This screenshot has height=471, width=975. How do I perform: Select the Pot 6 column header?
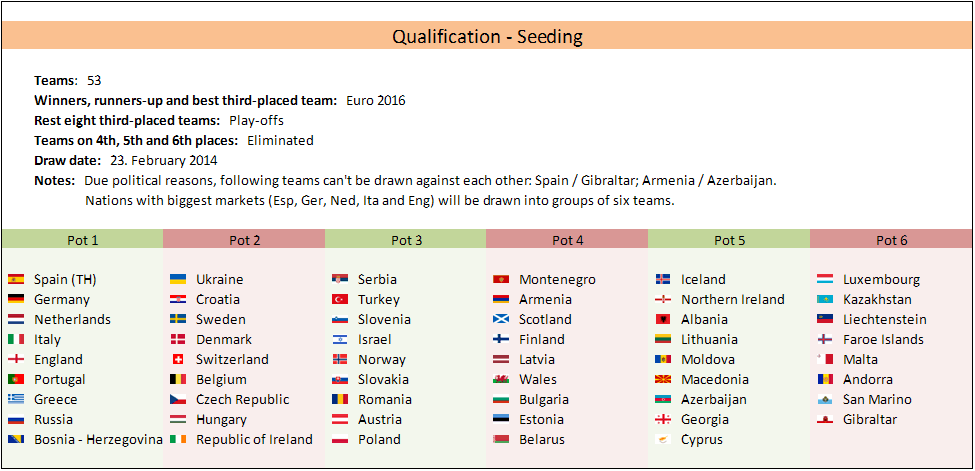(x=891, y=240)
